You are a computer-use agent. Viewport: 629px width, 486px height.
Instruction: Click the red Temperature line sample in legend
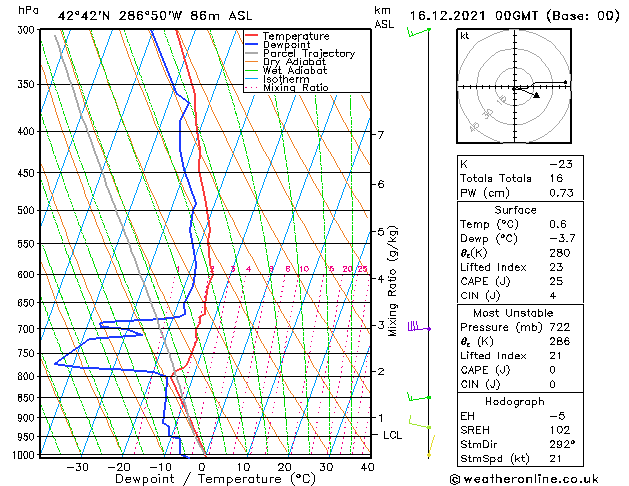[251, 36]
